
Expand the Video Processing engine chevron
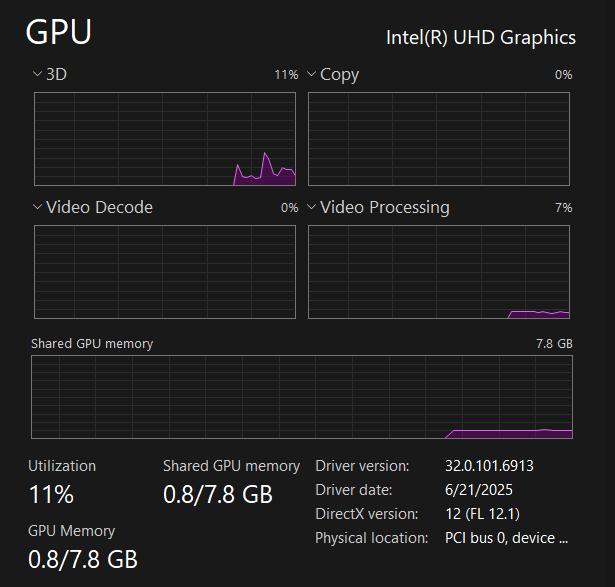pyautogui.click(x=312, y=207)
